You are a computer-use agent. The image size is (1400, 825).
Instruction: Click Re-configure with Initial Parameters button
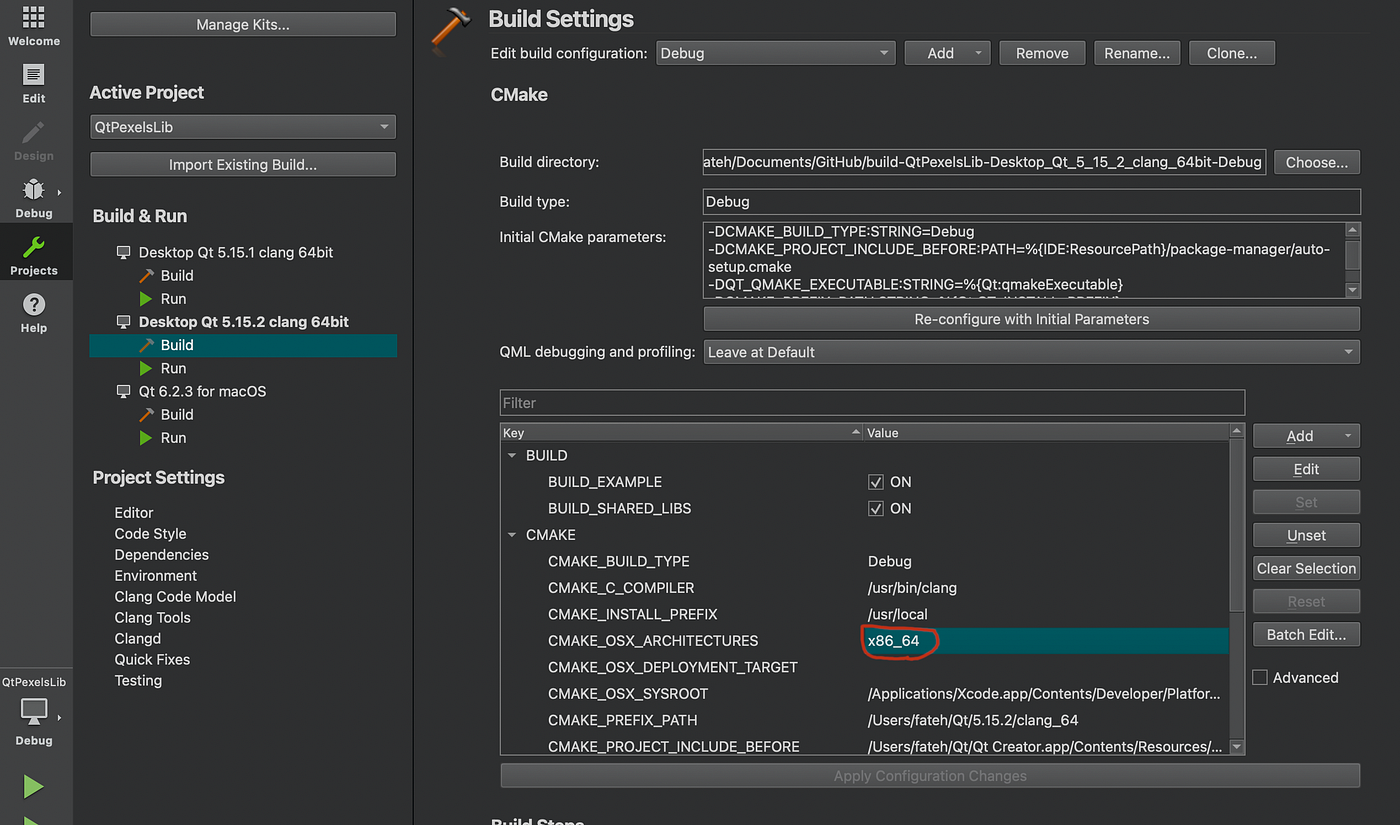[1031, 320]
